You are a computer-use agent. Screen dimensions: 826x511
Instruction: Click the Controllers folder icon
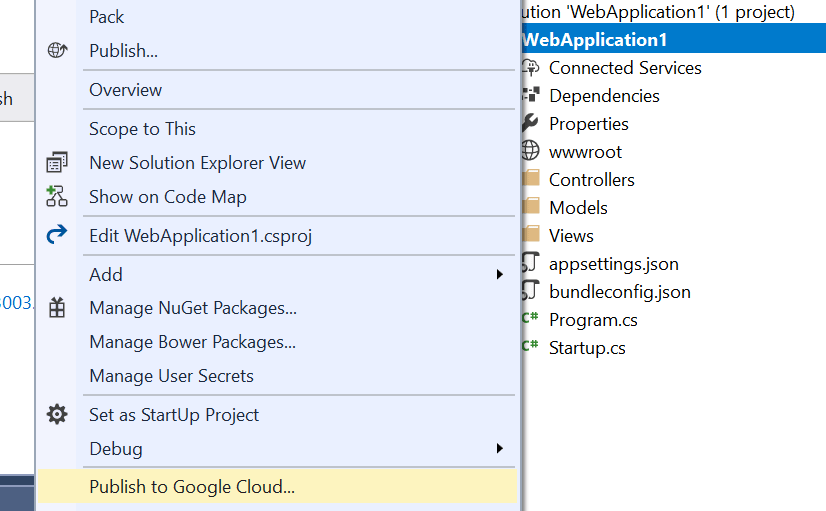coord(530,179)
